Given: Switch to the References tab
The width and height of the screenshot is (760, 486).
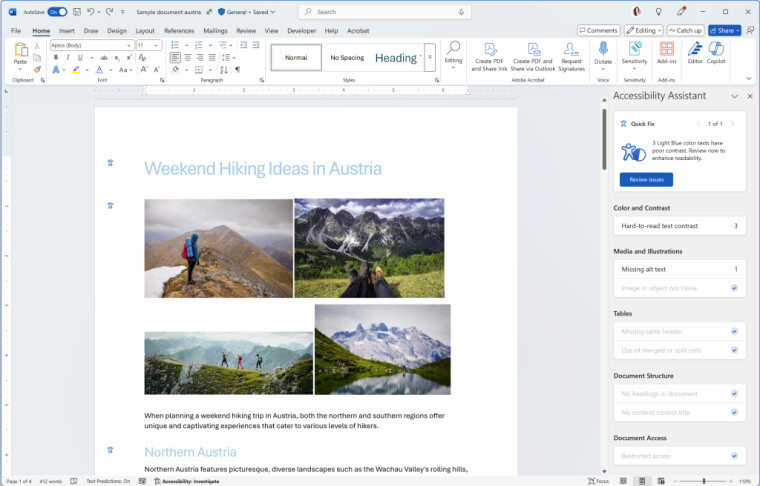Looking at the screenshot, I should 179,31.
